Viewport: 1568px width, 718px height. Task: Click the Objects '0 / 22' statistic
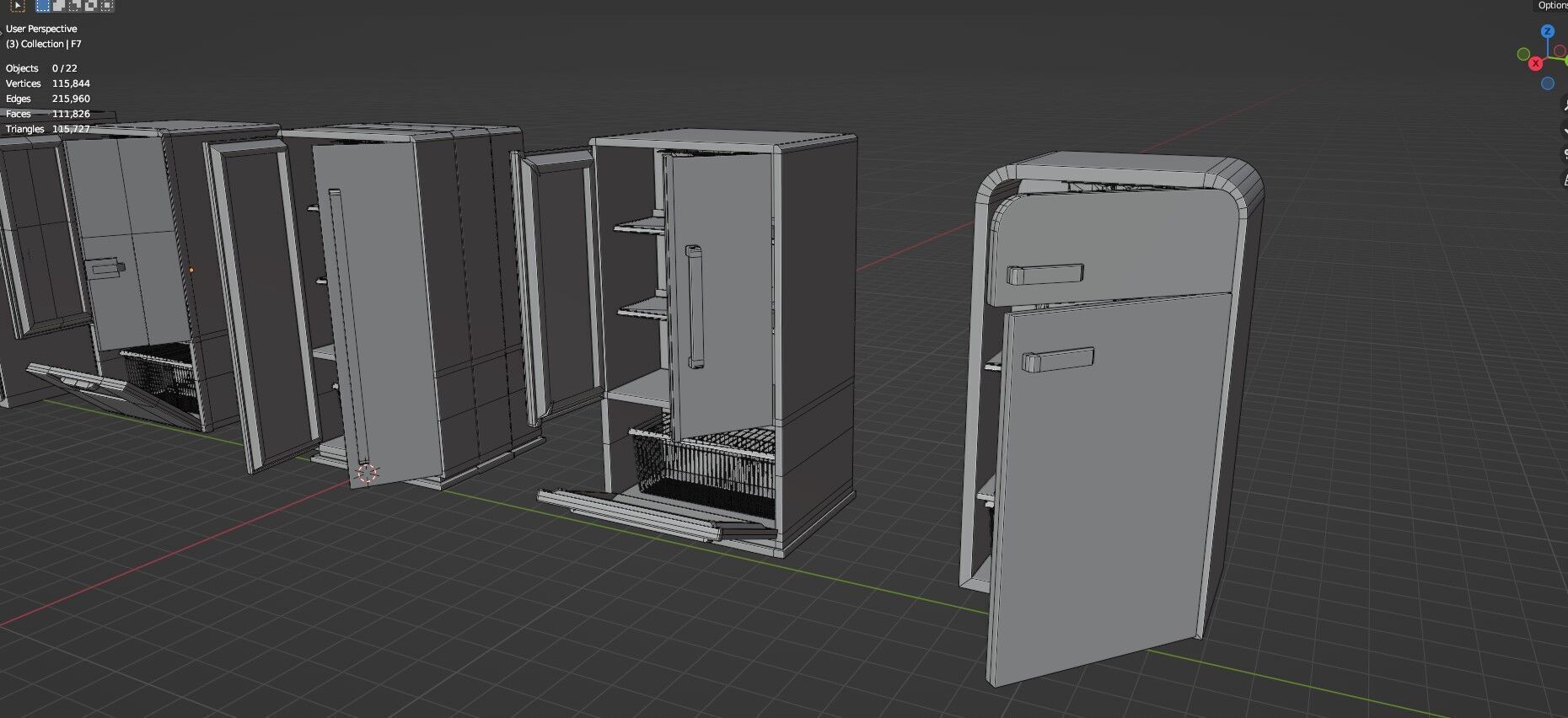65,68
